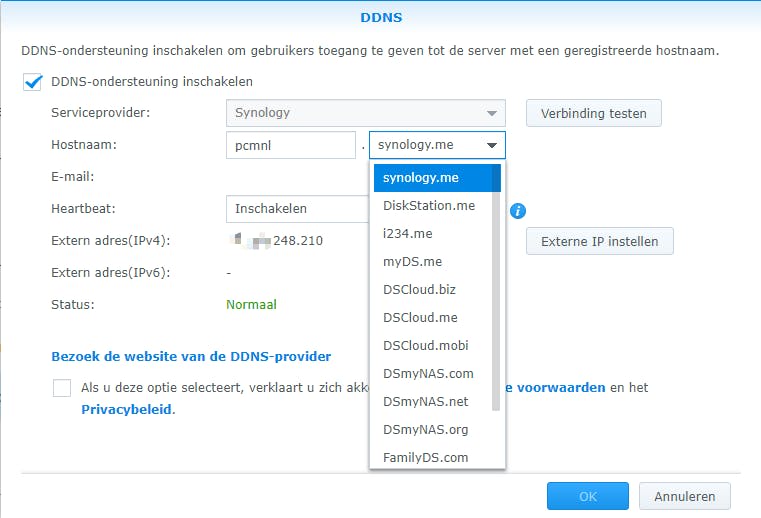761x518 pixels.
Task: Click Externe IP instellen button
Action: point(599,241)
